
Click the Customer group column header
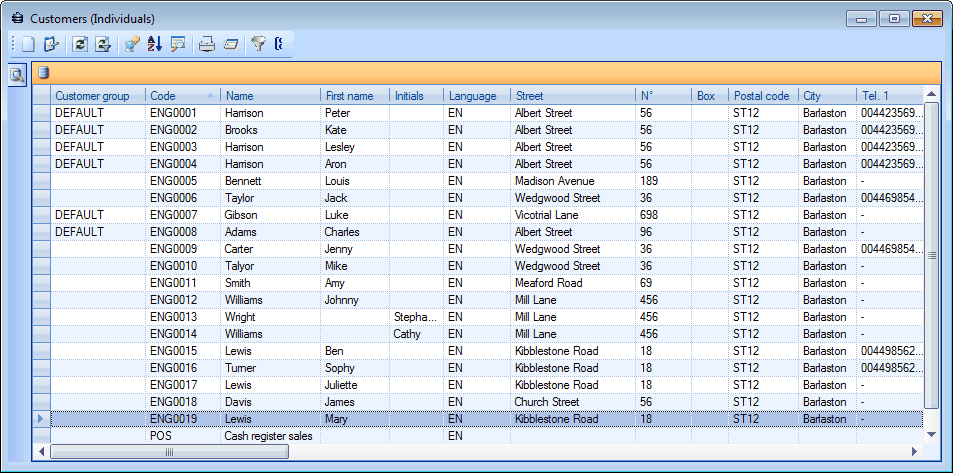[x=97, y=96]
